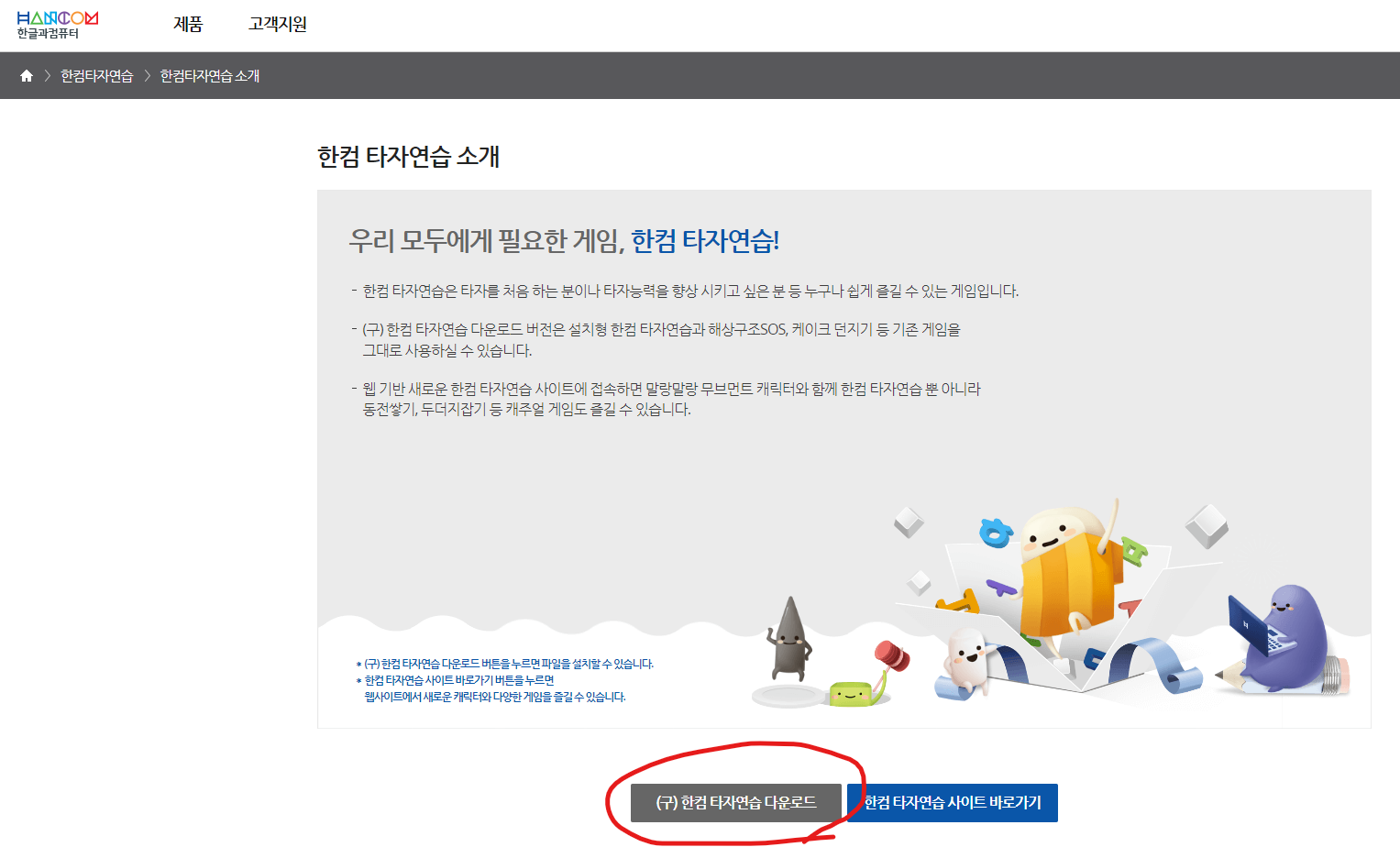Click the sentence mentioning 말랑말랑 무브먼트 캐릭터
1400x847 pixels.
click(x=671, y=389)
